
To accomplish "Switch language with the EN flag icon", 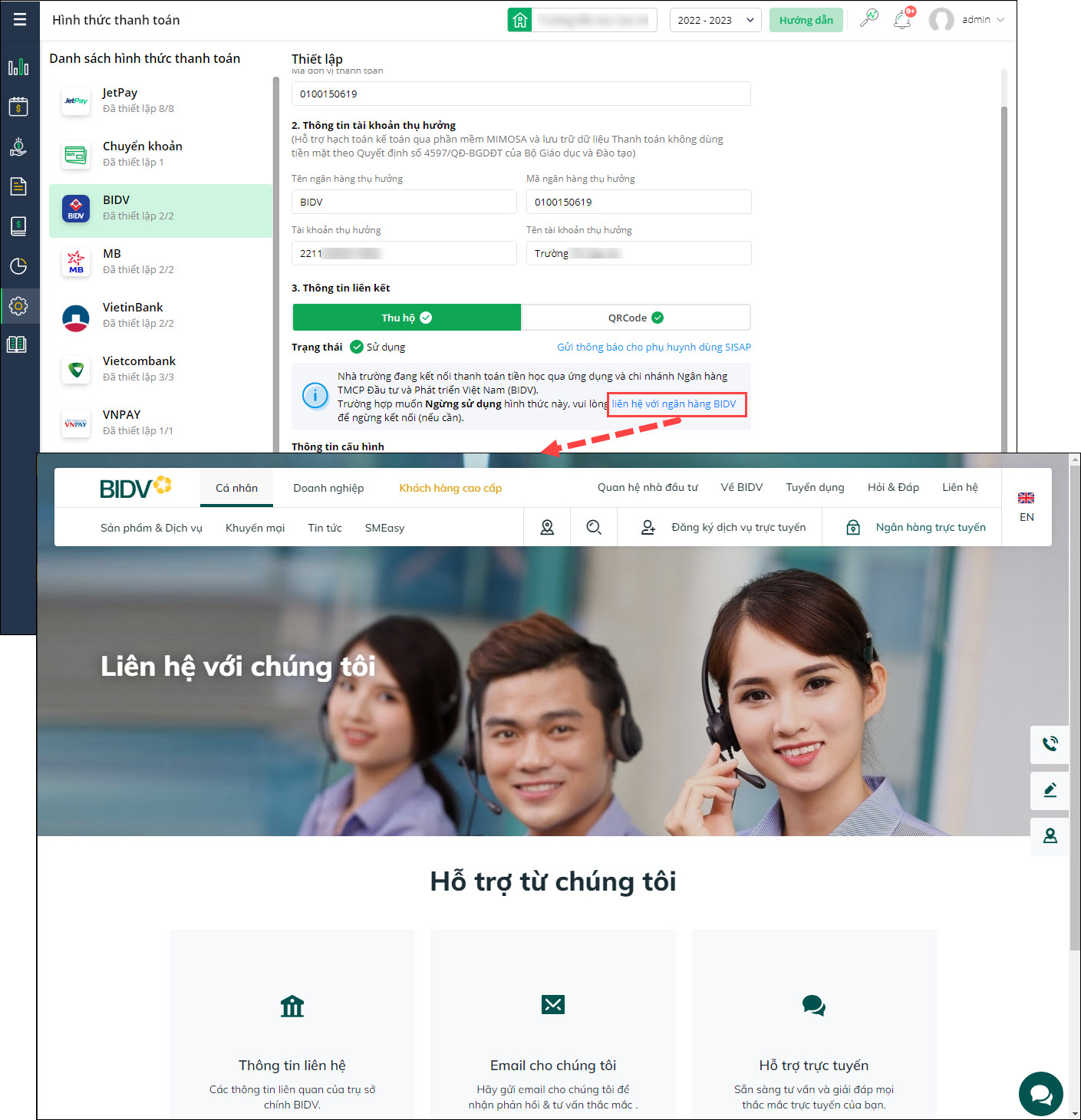I will pyautogui.click(x=1027, y=498).
